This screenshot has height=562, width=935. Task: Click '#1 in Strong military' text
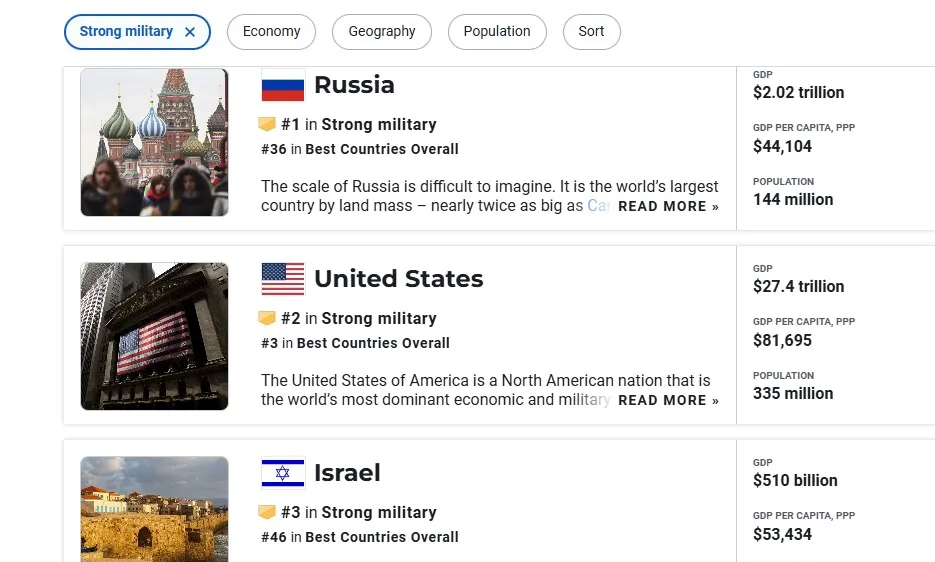359,124
